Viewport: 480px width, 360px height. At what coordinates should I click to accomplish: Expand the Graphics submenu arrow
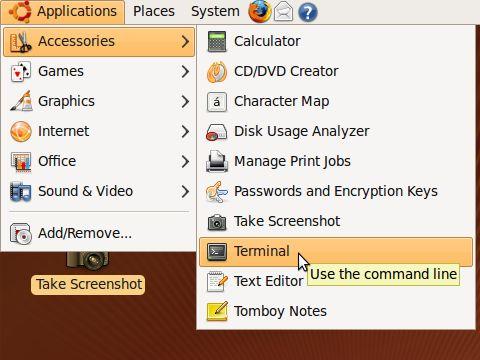coord(185,101)
